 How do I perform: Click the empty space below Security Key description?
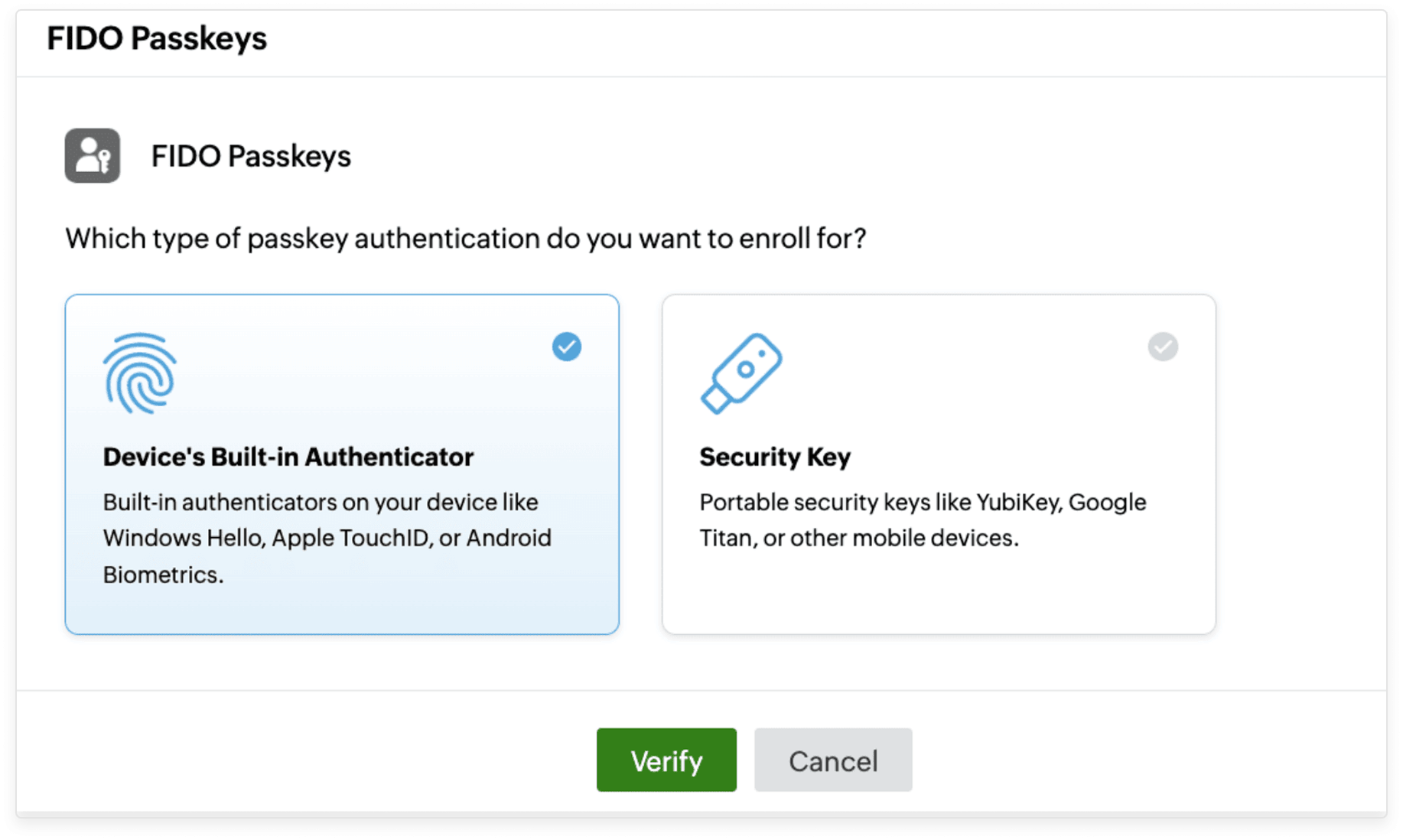pos(938,593)
